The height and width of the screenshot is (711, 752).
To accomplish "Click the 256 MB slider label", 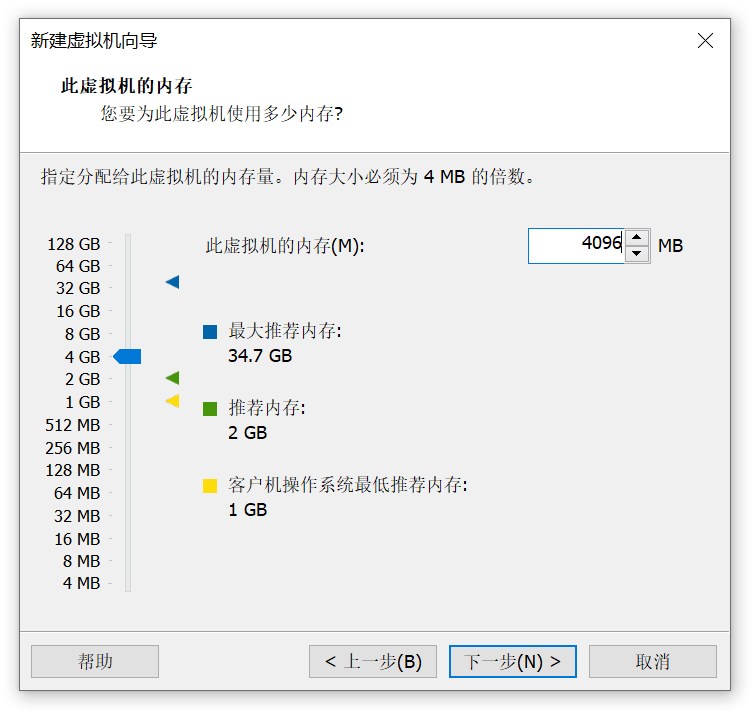I will pos(73,448).
